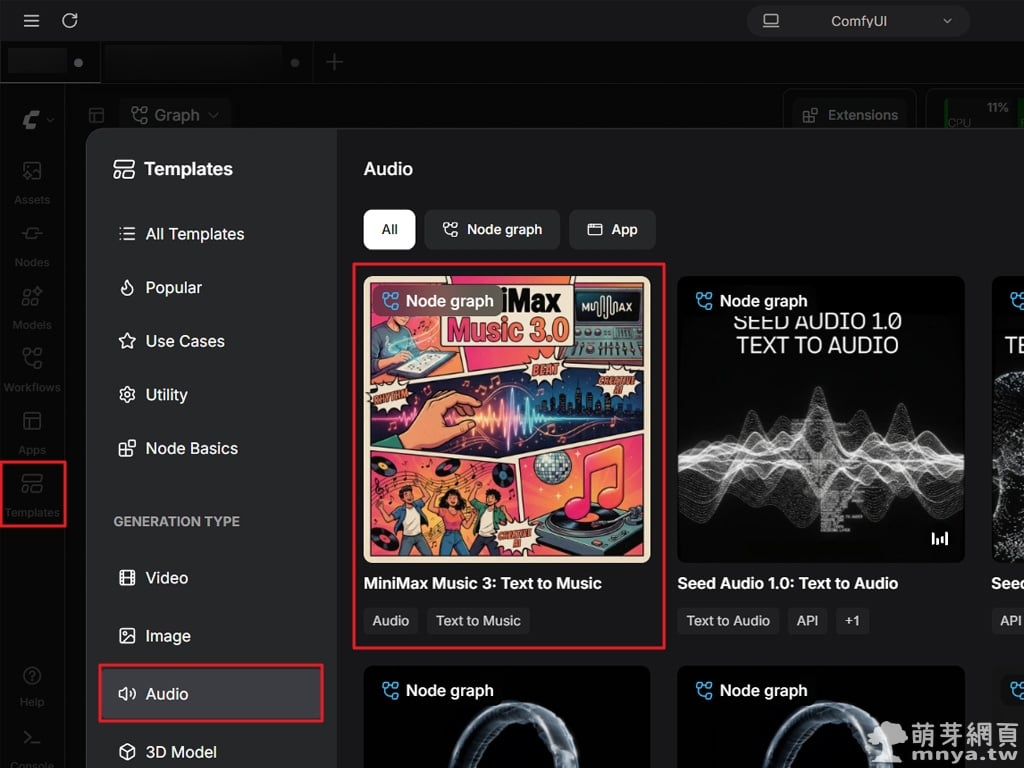This screenshot has width=1024, height=768.
Task: Click the GENERATION TYPE section heading
Action: pos(176,522)
